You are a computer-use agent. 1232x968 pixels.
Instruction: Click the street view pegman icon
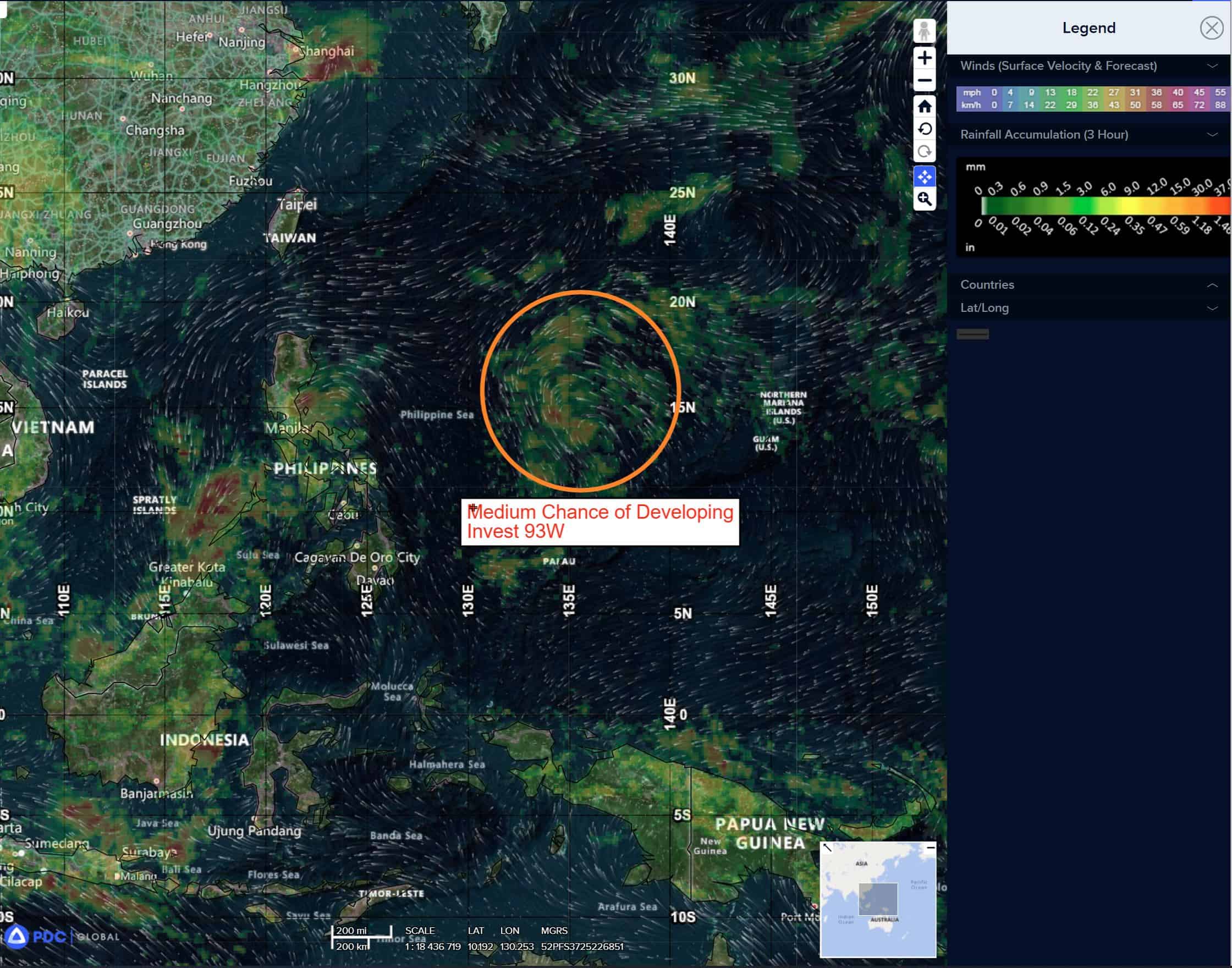point(925,31)
